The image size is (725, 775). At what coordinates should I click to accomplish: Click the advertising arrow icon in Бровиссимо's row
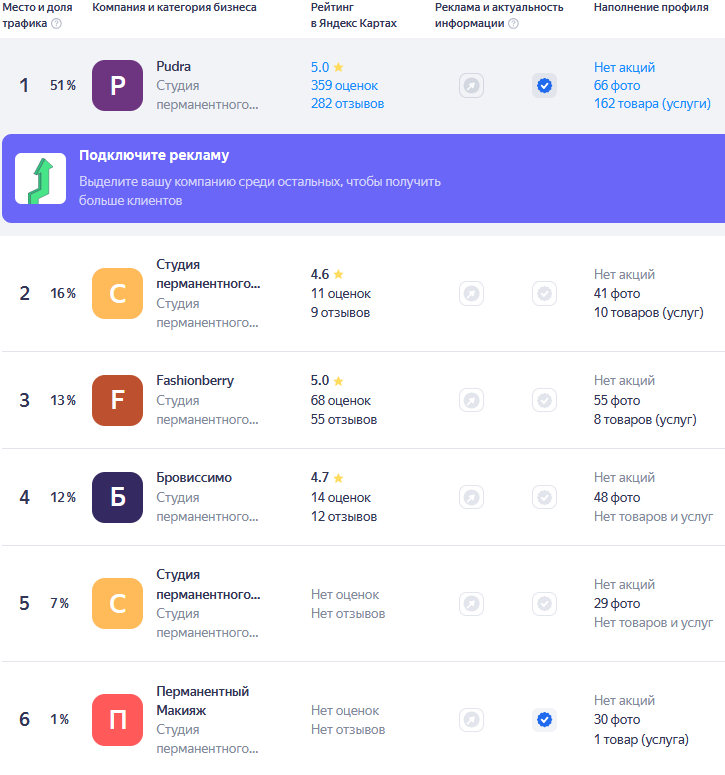point(472,497)
